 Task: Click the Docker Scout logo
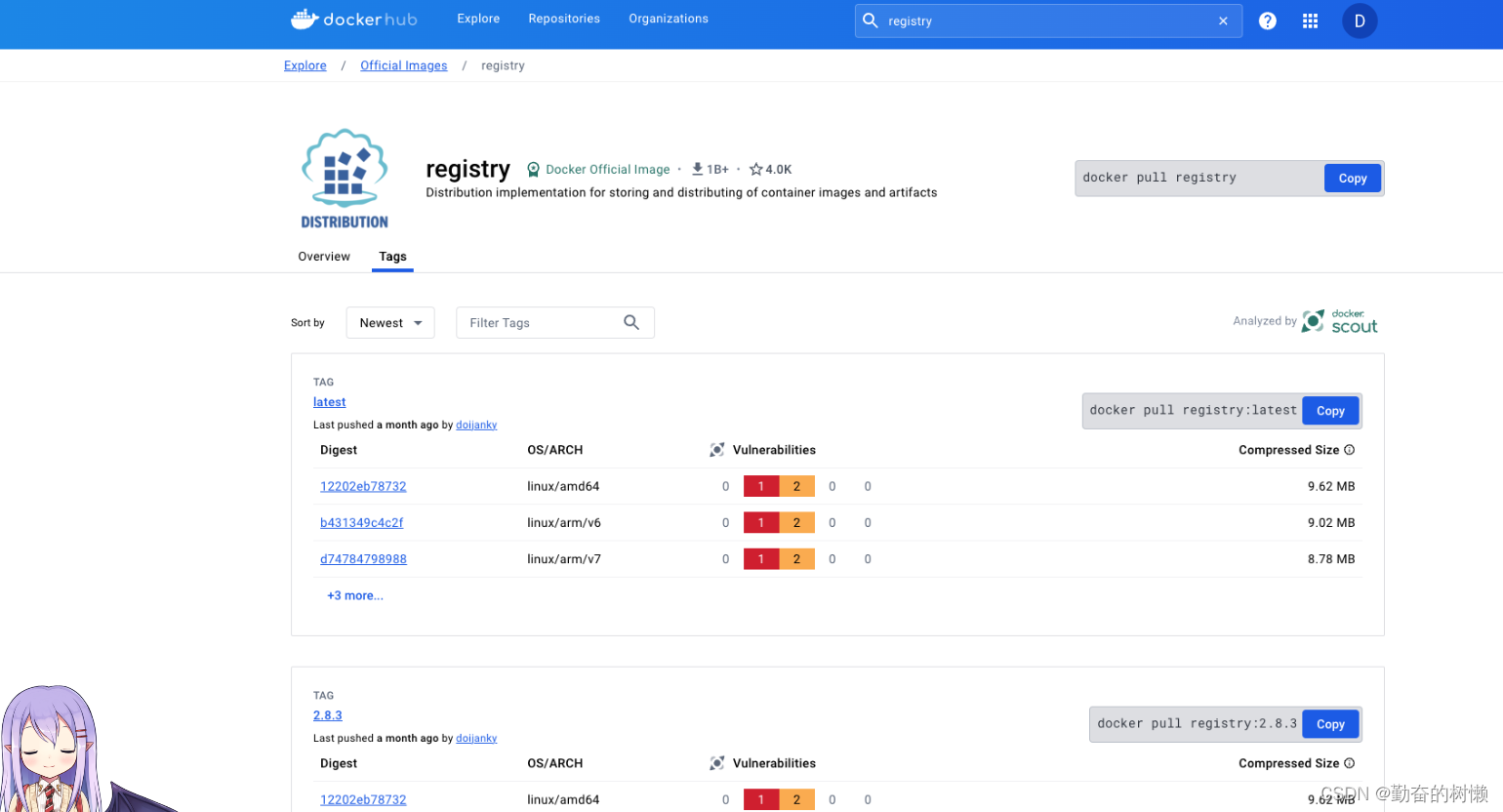click(1340, 321)
